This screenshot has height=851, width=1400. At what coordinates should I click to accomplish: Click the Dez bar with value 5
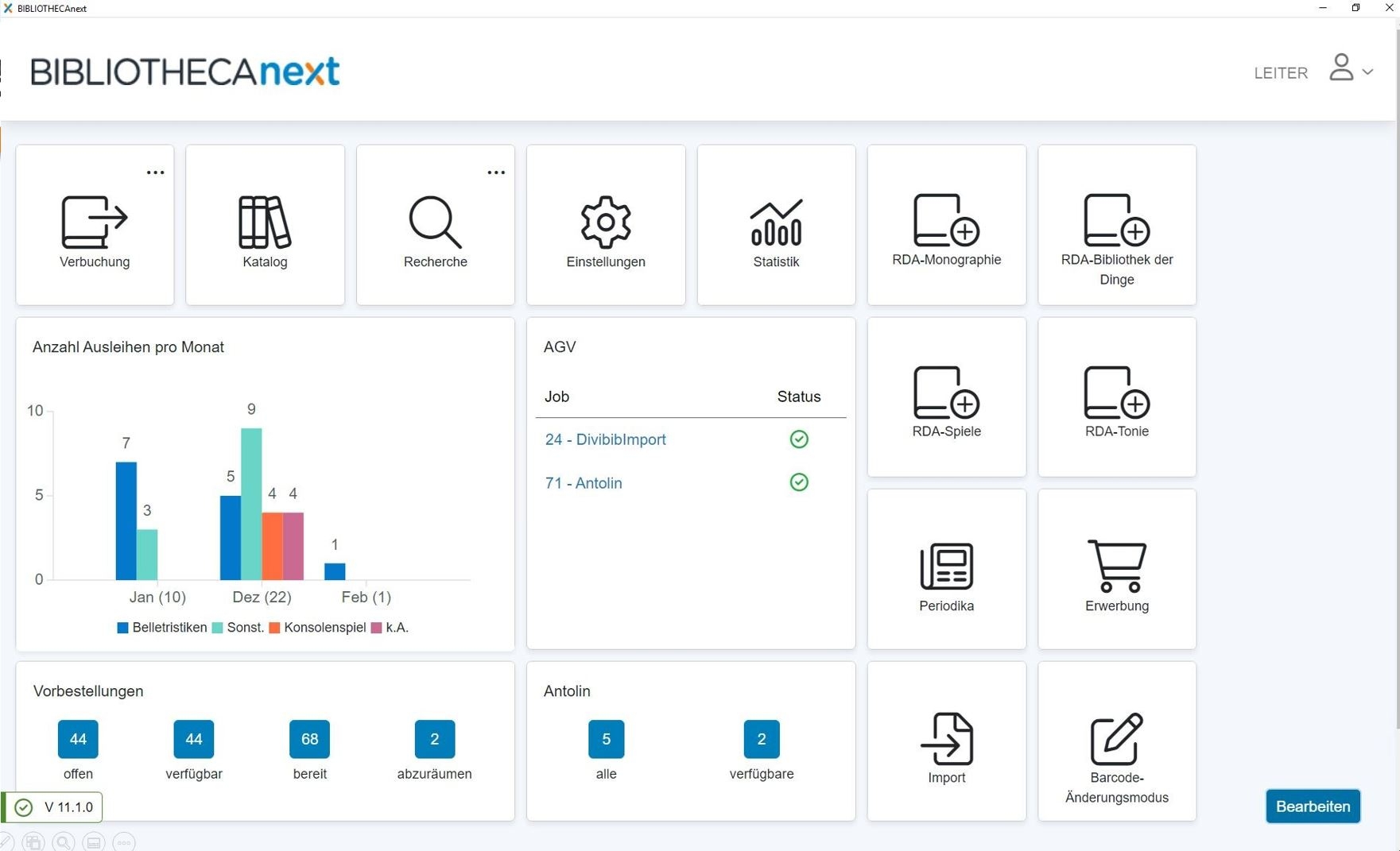[x=231, y=538]
